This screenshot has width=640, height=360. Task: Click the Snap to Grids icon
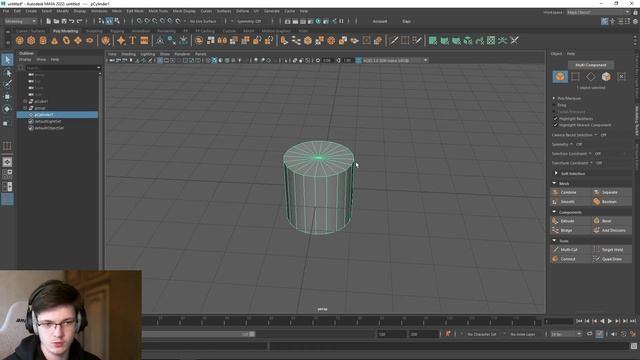point(140,21)
